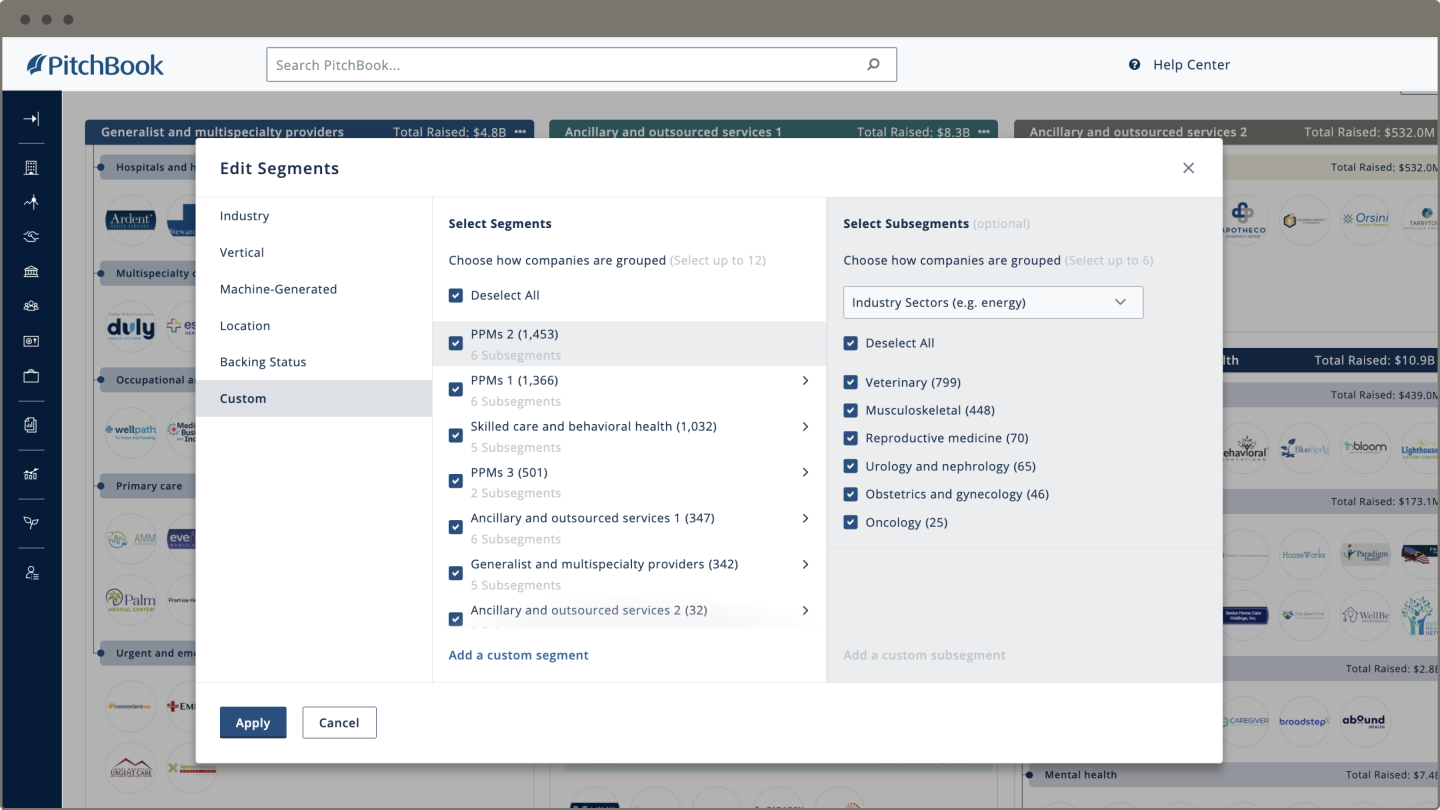Focus the Search PitchBook input field
Image resolution: width=1440 pixels, height=810 pixels.
point(581,65)
